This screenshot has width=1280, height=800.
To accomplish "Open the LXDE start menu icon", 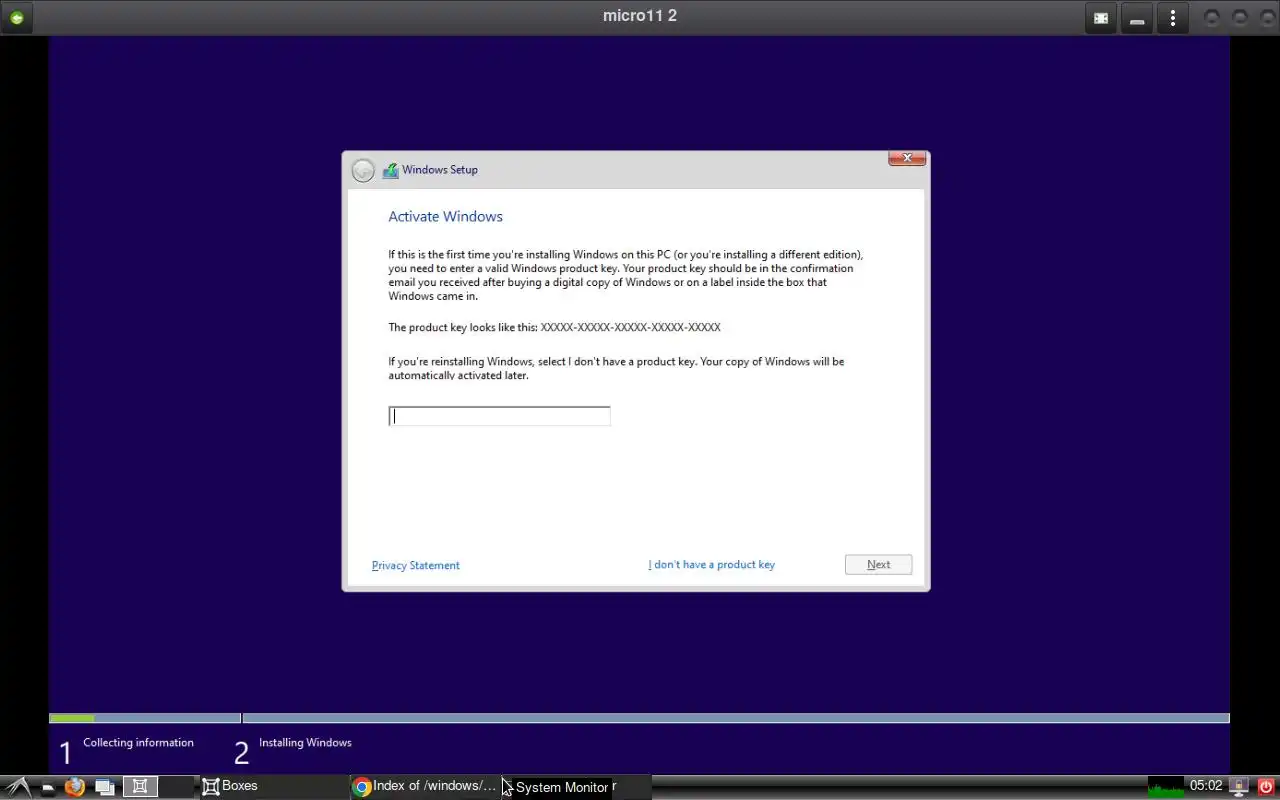I will 17,787.
